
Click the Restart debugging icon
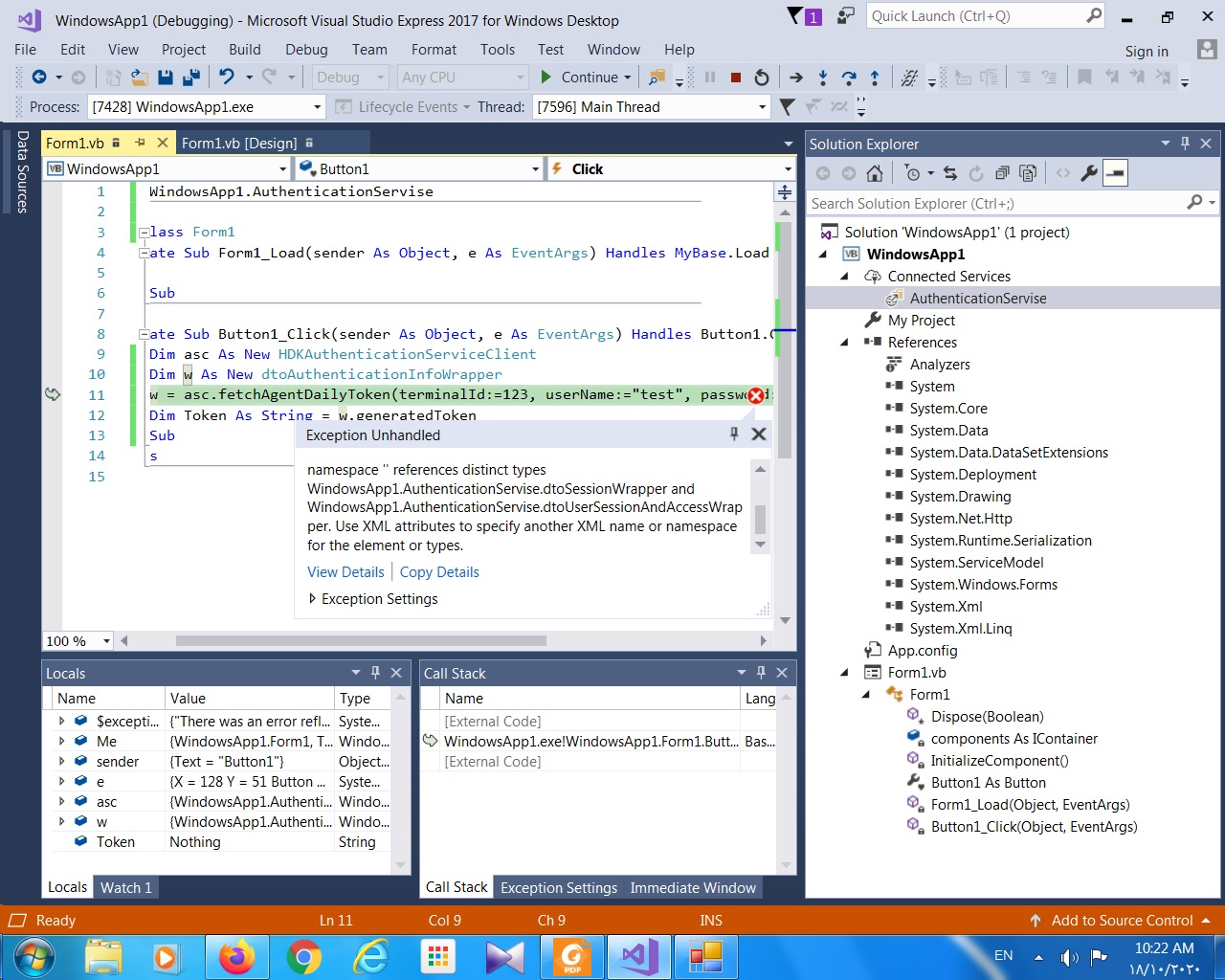(x=762, y=78)
